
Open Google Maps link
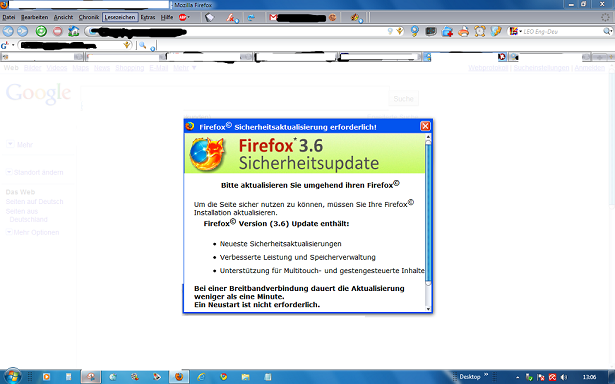coord(80,68)
